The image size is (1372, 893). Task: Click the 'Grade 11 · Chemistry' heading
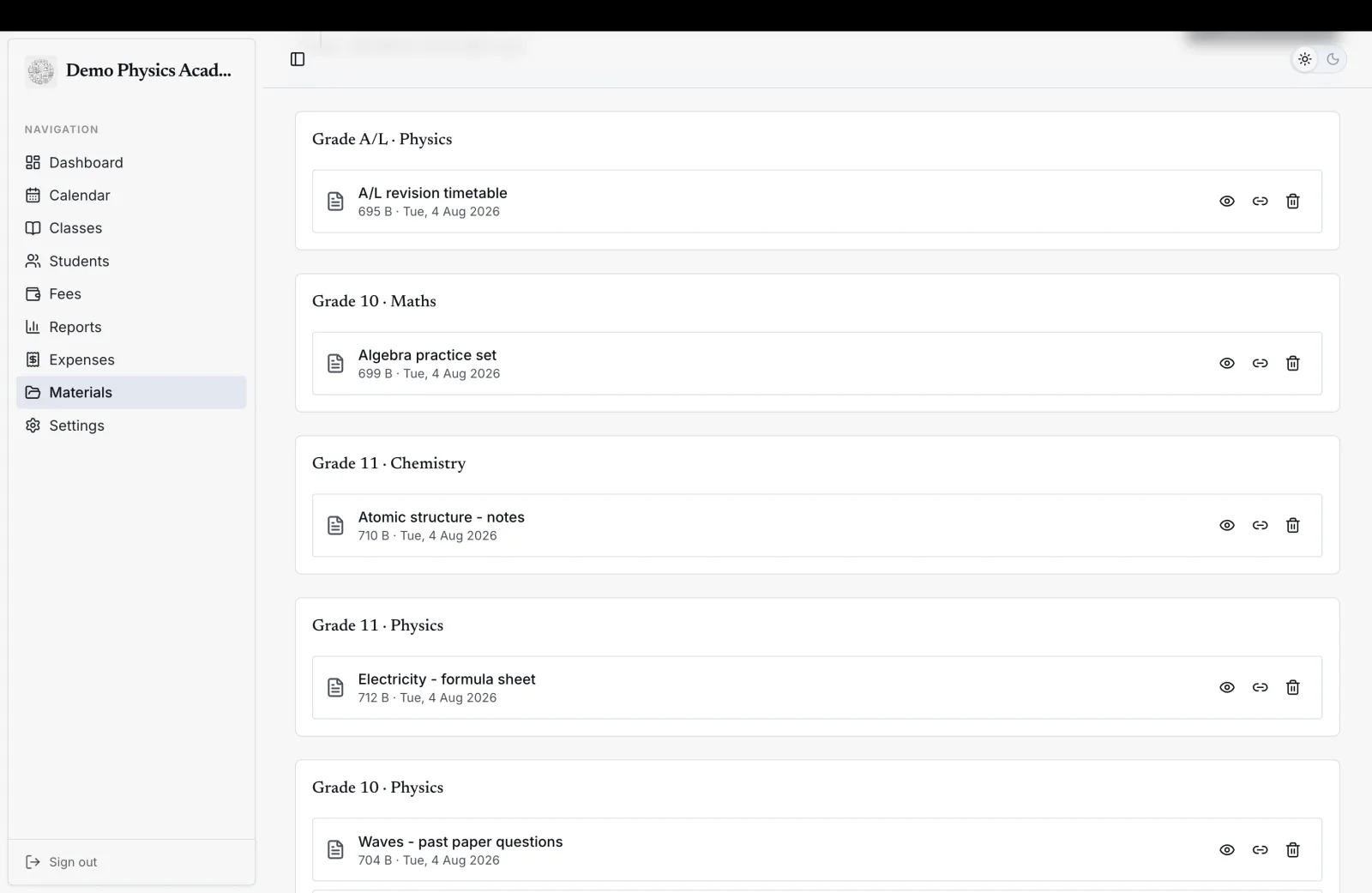click(x=388, y=463)
